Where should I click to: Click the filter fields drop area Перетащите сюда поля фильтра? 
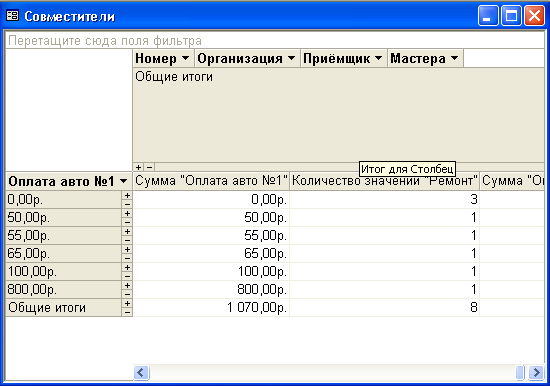tap(275, 41)
